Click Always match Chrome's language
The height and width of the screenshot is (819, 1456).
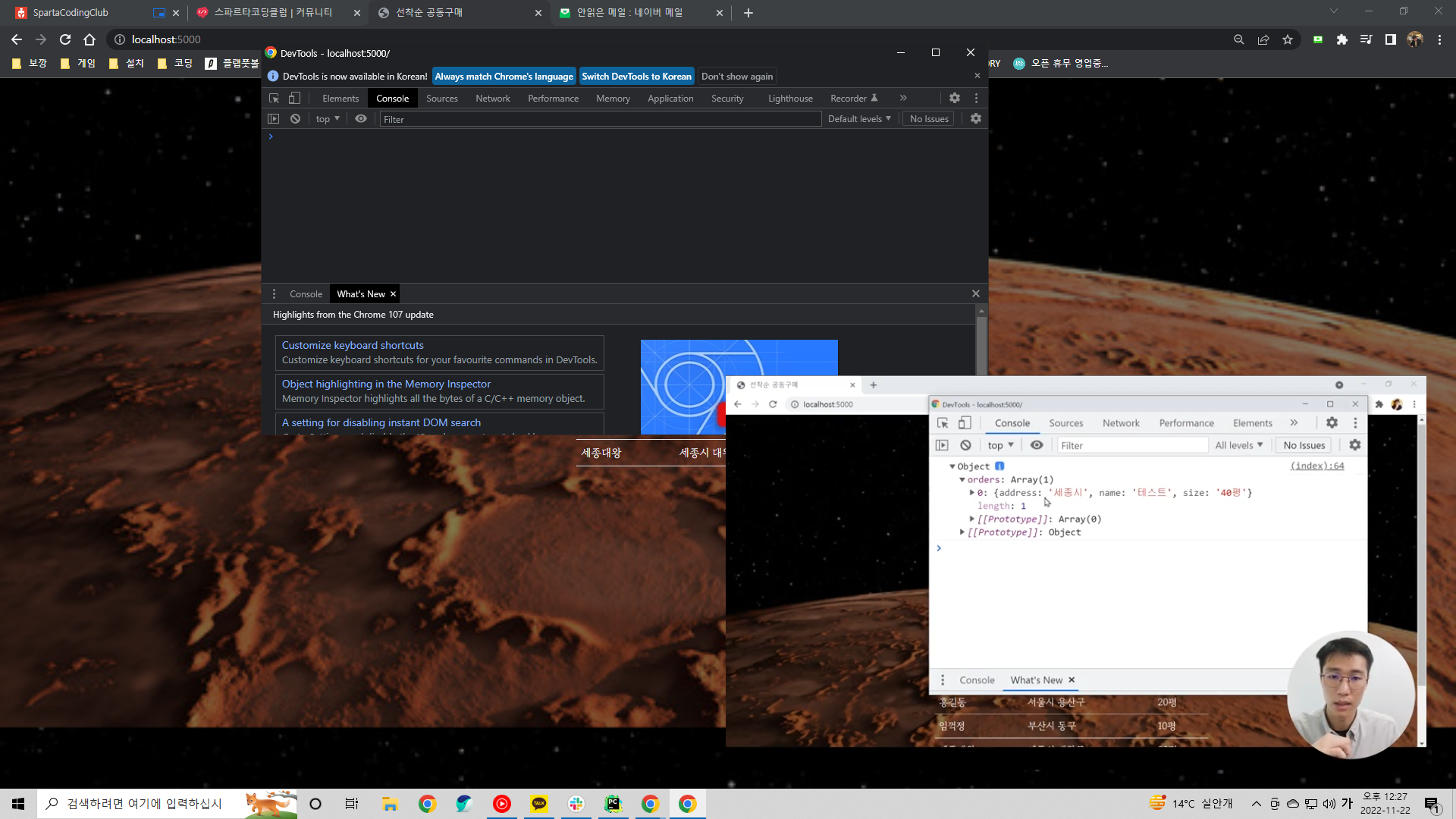click(x=504, y=77)
